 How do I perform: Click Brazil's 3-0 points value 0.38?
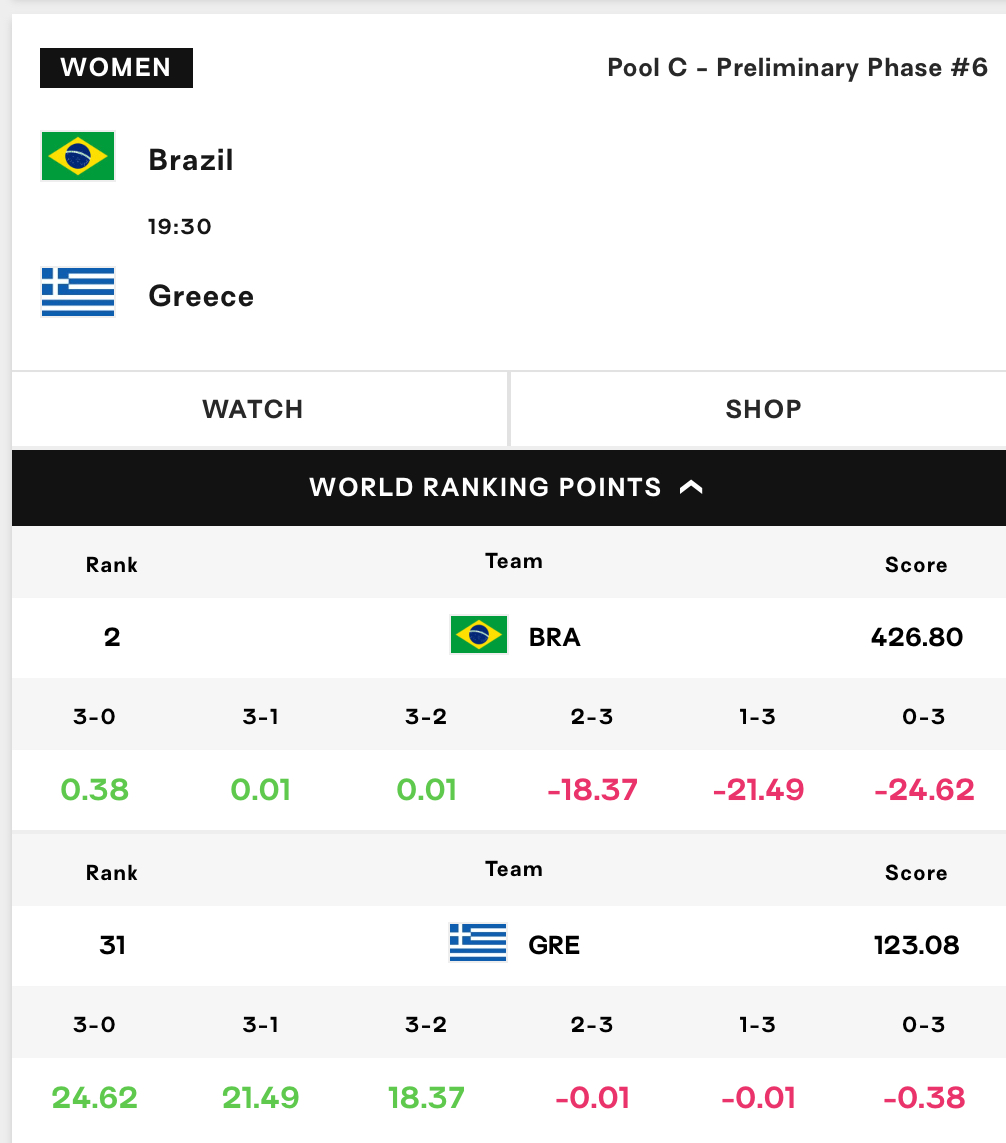pyautogui.click(x=95, y=789)
